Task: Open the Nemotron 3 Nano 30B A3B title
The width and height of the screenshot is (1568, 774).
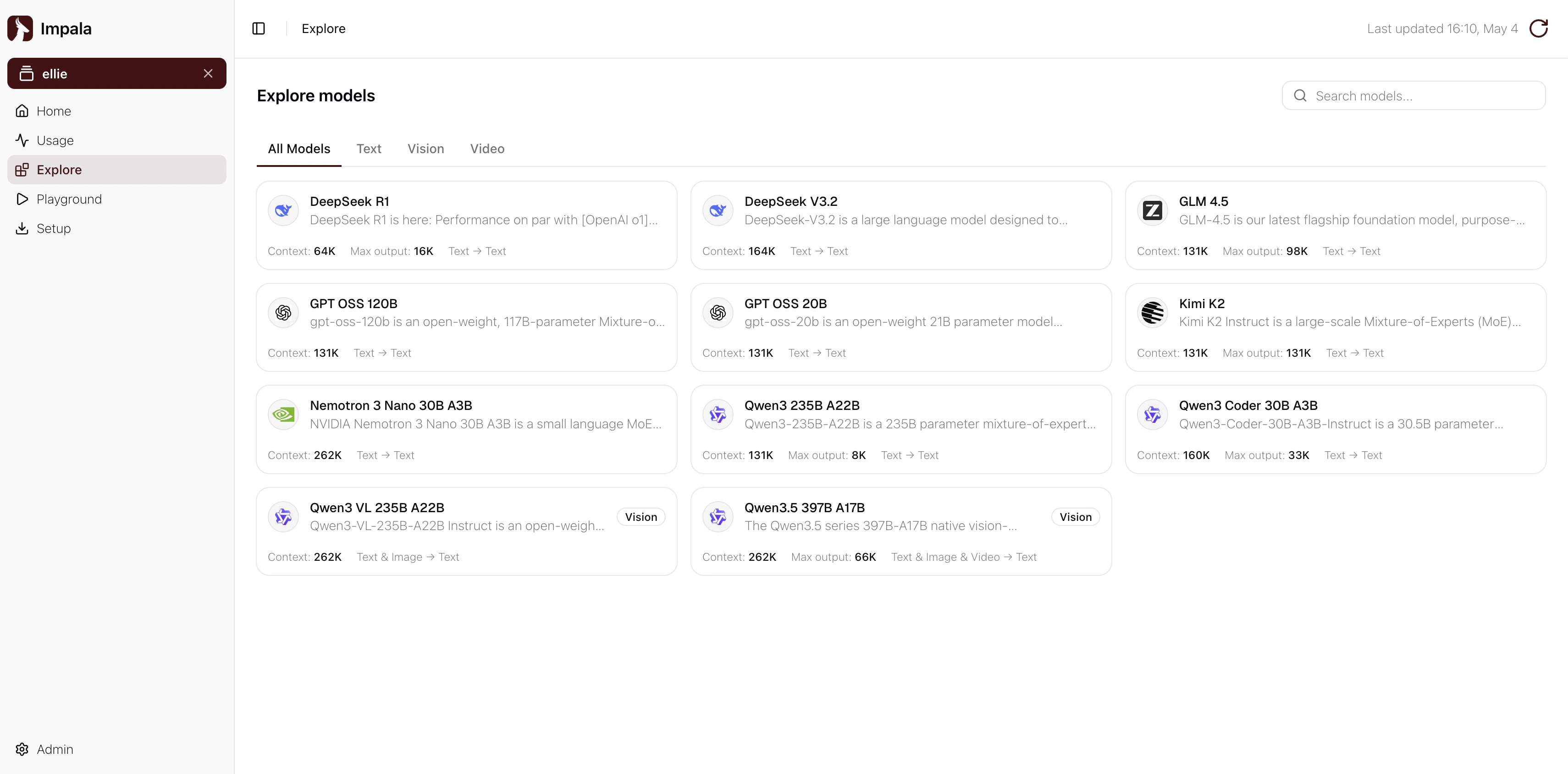Action: point(391,406)
